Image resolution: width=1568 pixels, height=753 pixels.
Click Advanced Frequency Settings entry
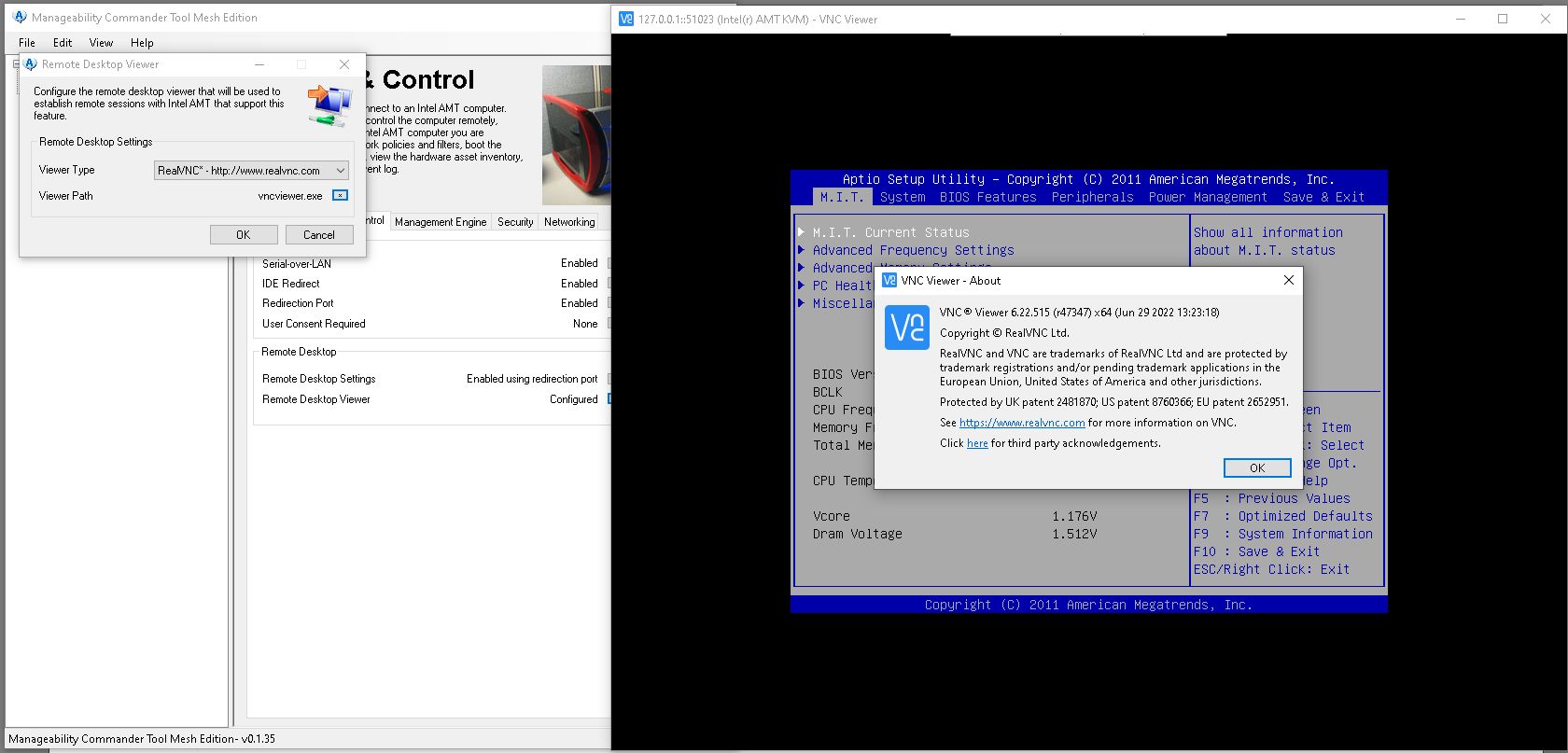[x=913, y=250]
